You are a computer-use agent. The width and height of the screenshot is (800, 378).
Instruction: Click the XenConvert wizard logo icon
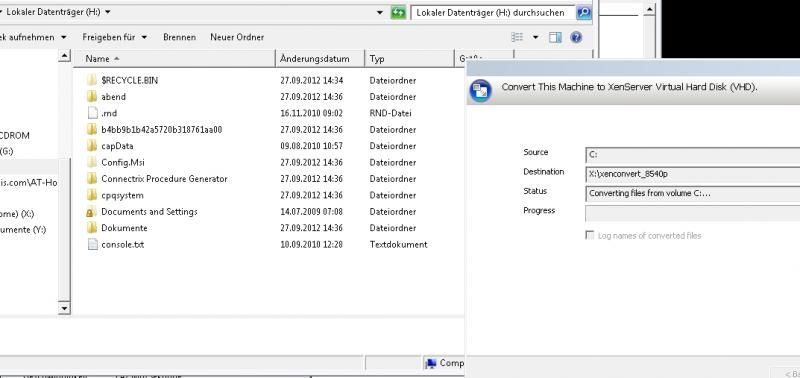(480, 90)
